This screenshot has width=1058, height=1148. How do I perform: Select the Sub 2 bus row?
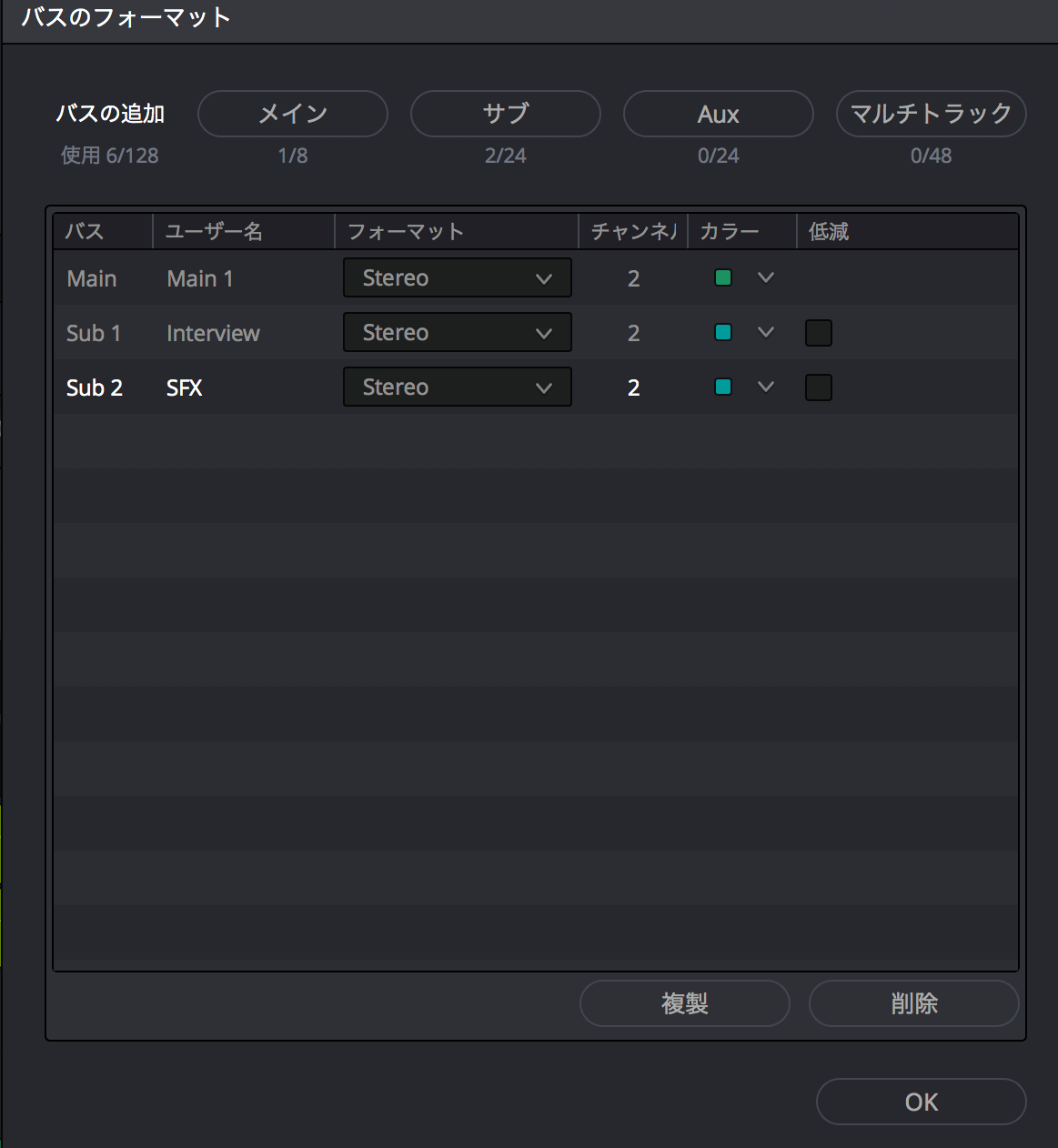coord(94,388)
